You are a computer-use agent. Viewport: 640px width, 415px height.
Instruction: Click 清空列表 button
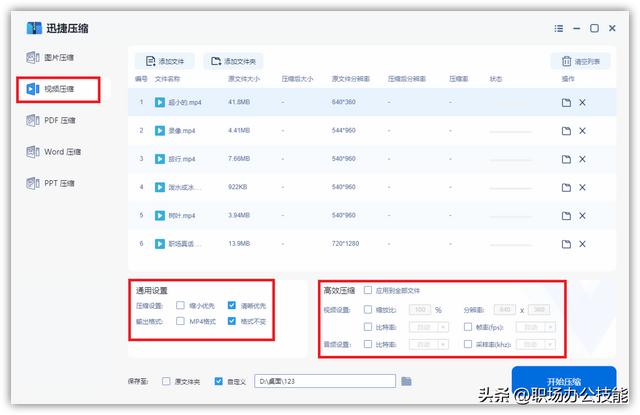[580, 61]
